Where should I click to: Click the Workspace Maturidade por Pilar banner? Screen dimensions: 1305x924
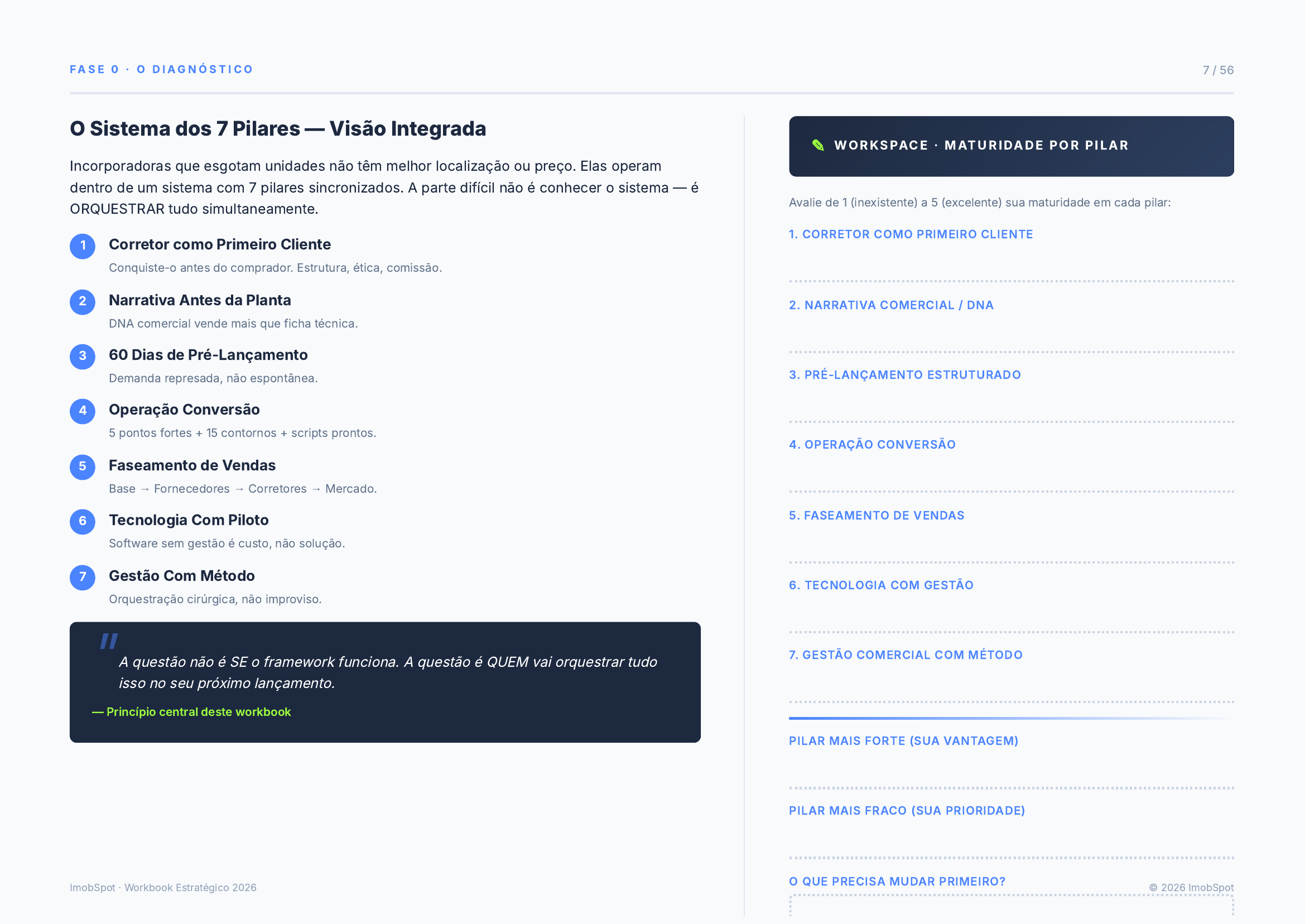[1011, 146]
